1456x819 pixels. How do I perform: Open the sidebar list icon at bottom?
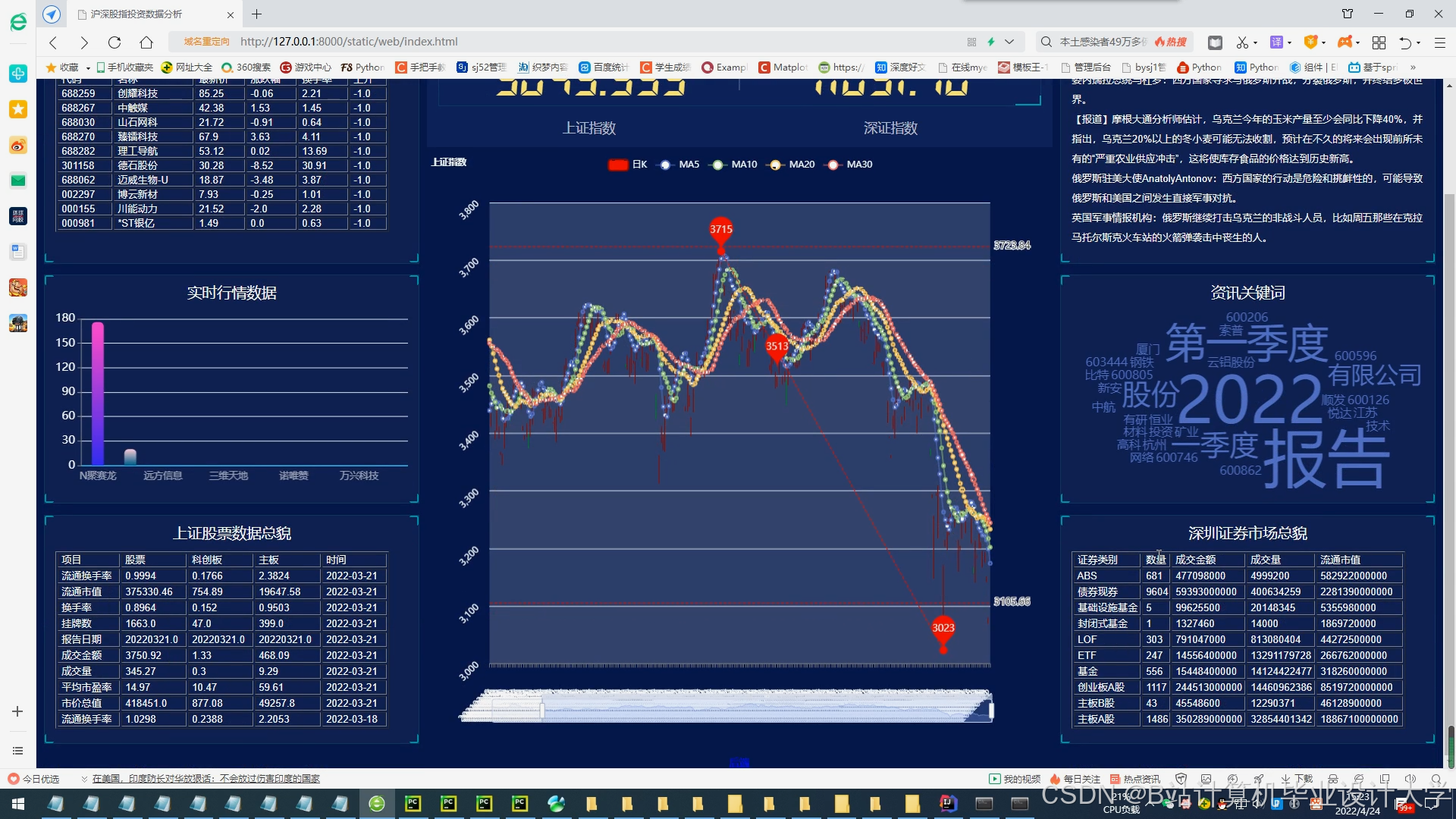click(x=17, y=751)
